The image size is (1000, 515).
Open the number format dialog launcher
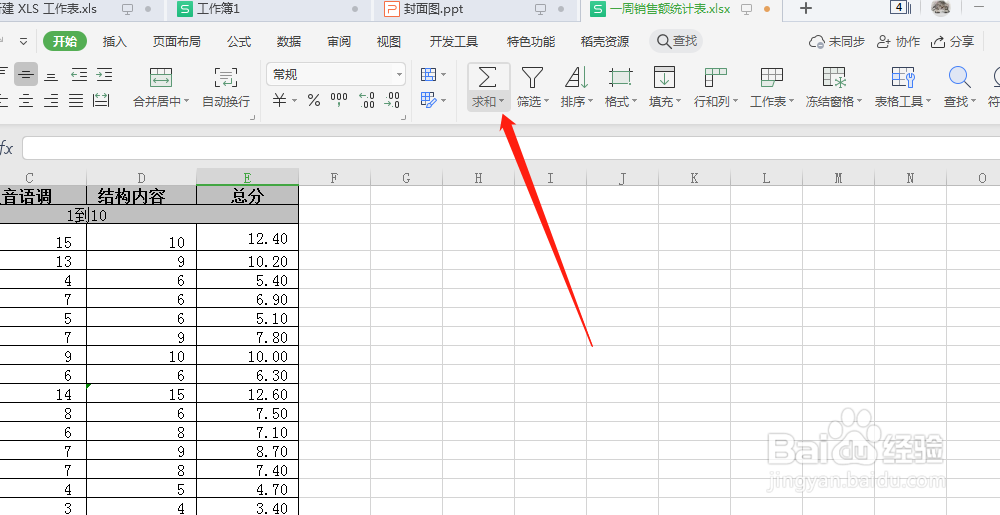[x=405, y=118]
